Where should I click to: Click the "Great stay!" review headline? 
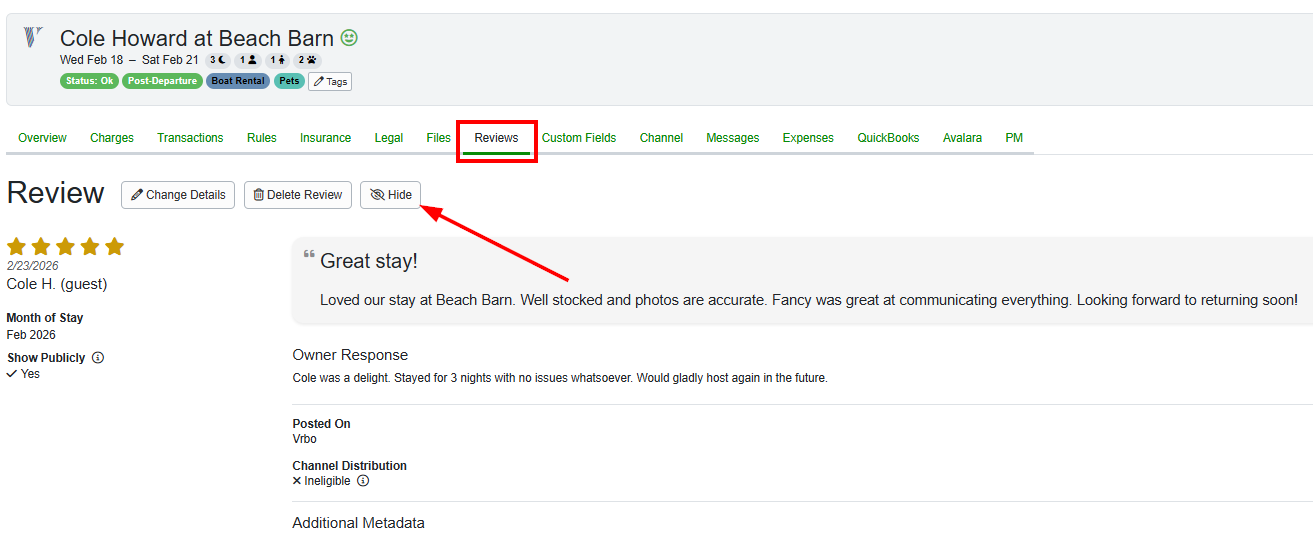pyautogui.click(x=369, y=261)
